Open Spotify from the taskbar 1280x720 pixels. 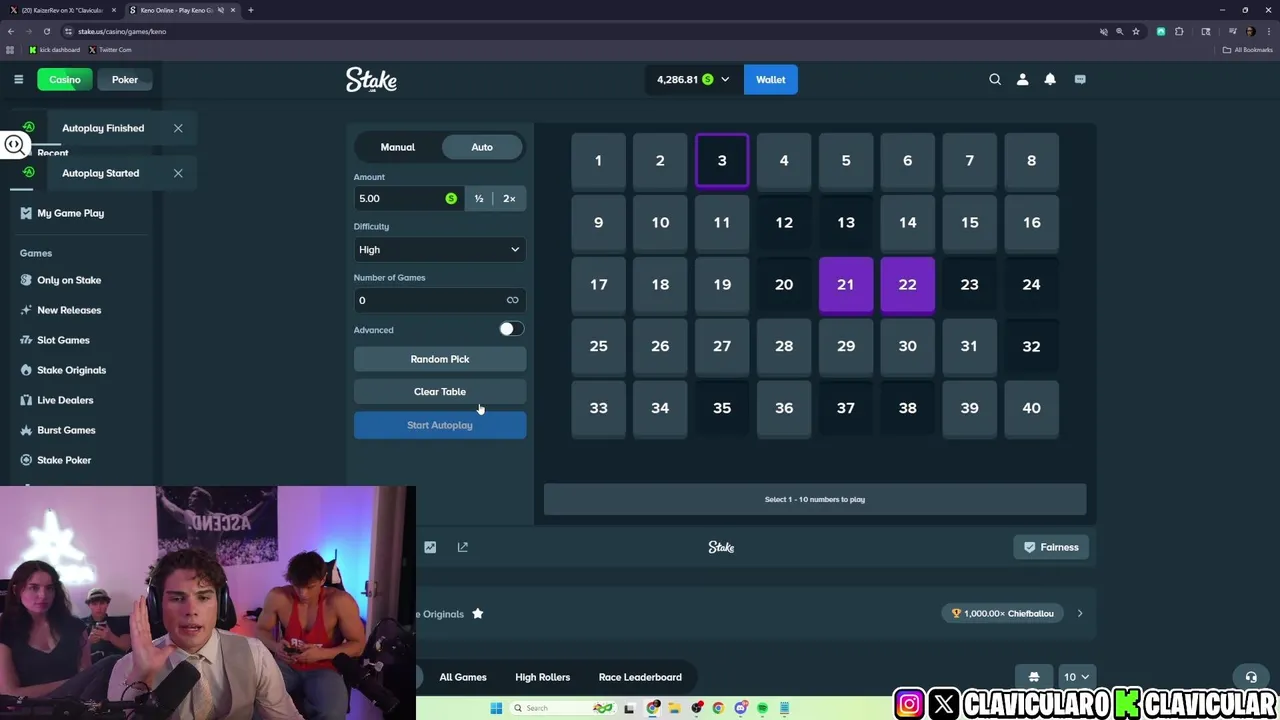pos(762,708)
